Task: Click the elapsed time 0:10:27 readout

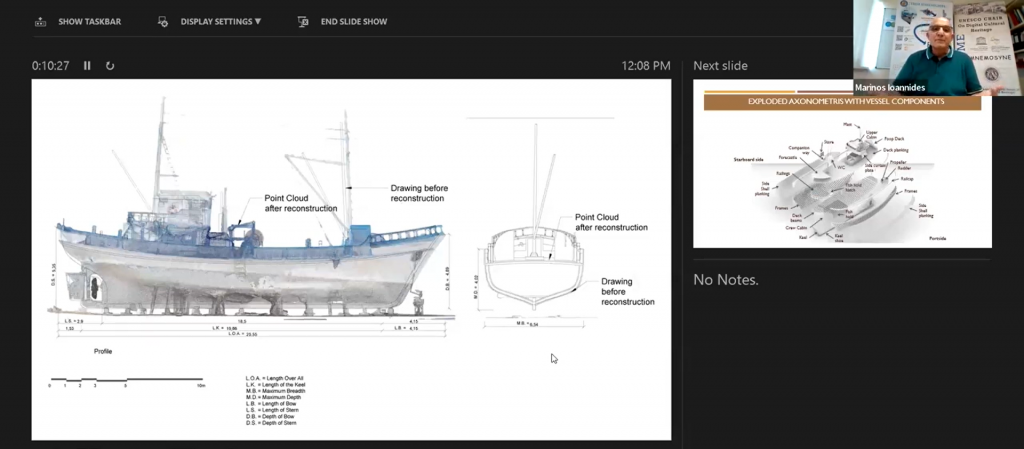Action: (50, 65)
